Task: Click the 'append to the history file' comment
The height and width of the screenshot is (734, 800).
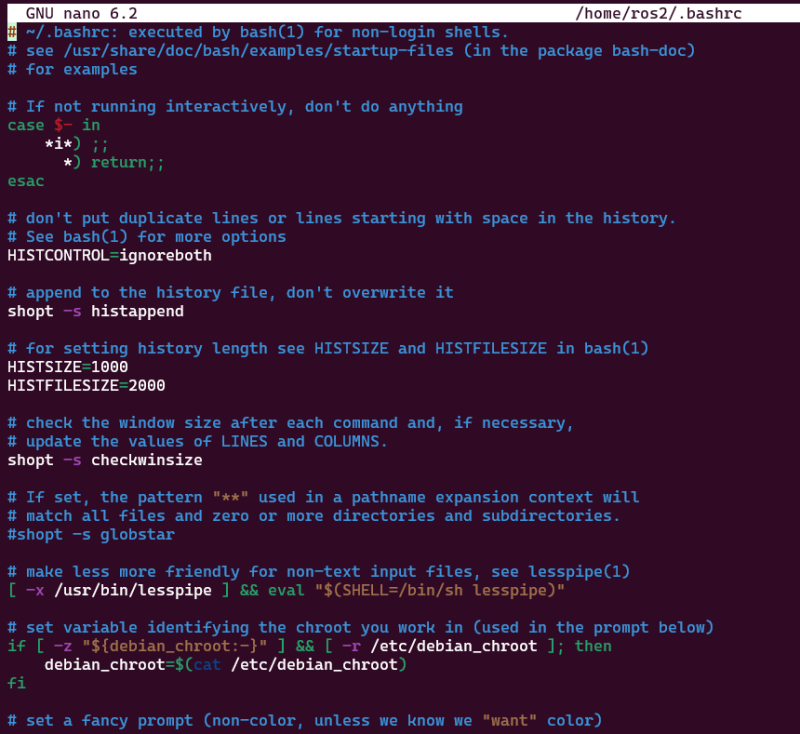Action: click(x=230, y=292)
